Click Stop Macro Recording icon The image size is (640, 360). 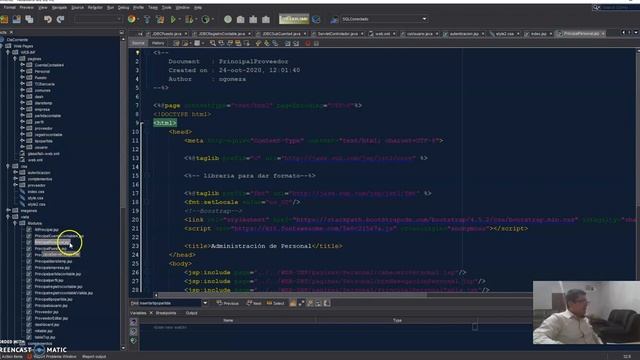[316, 43]
